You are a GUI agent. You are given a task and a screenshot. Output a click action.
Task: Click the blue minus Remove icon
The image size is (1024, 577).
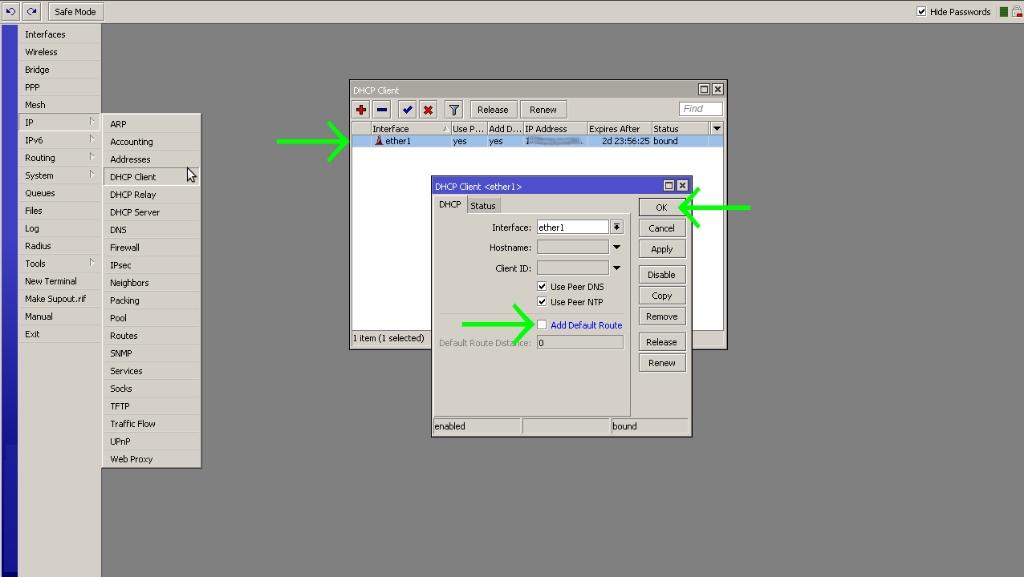point(382,110)
